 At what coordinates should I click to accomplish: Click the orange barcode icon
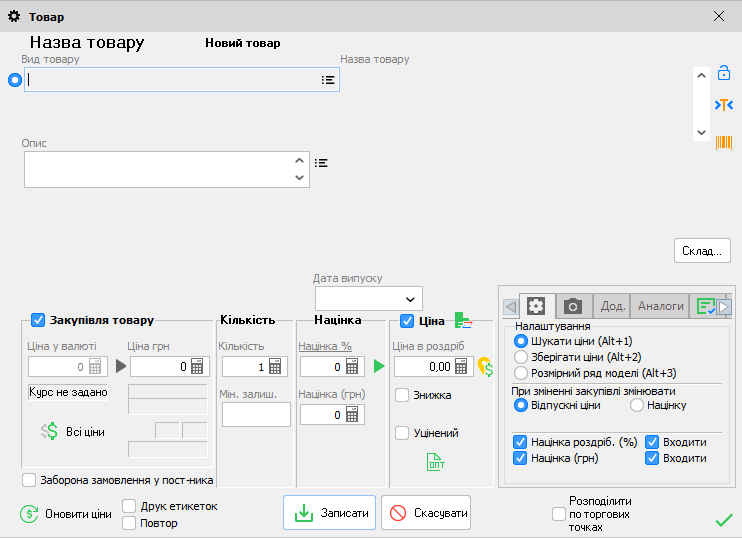[x=723, y=142]
